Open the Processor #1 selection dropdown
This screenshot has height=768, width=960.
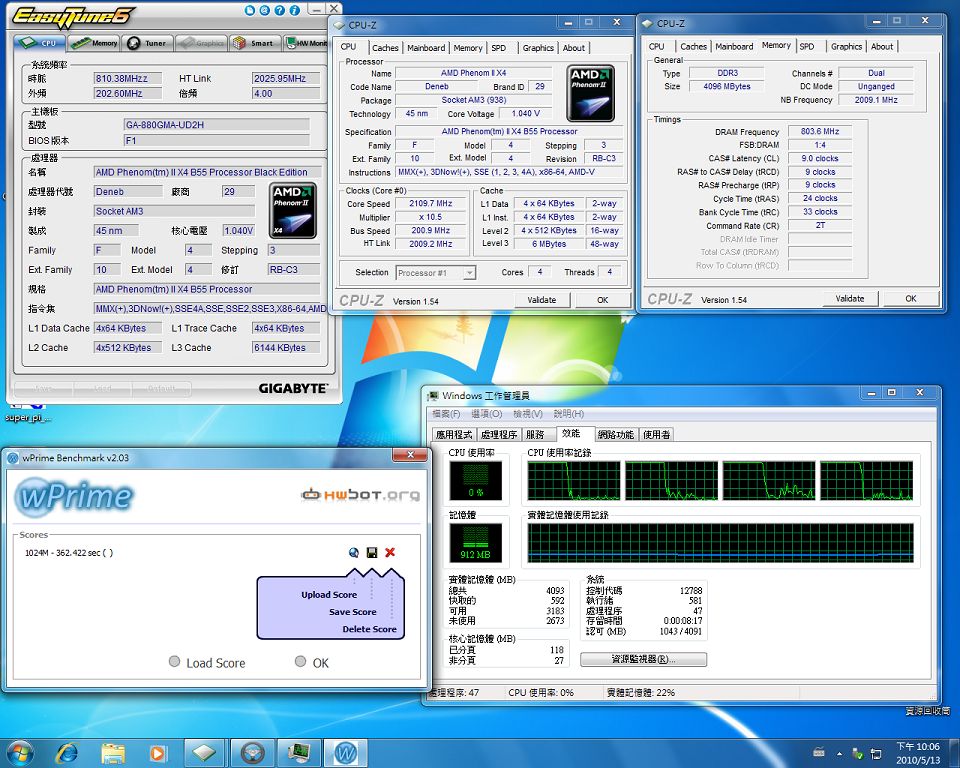pos(436,273)
